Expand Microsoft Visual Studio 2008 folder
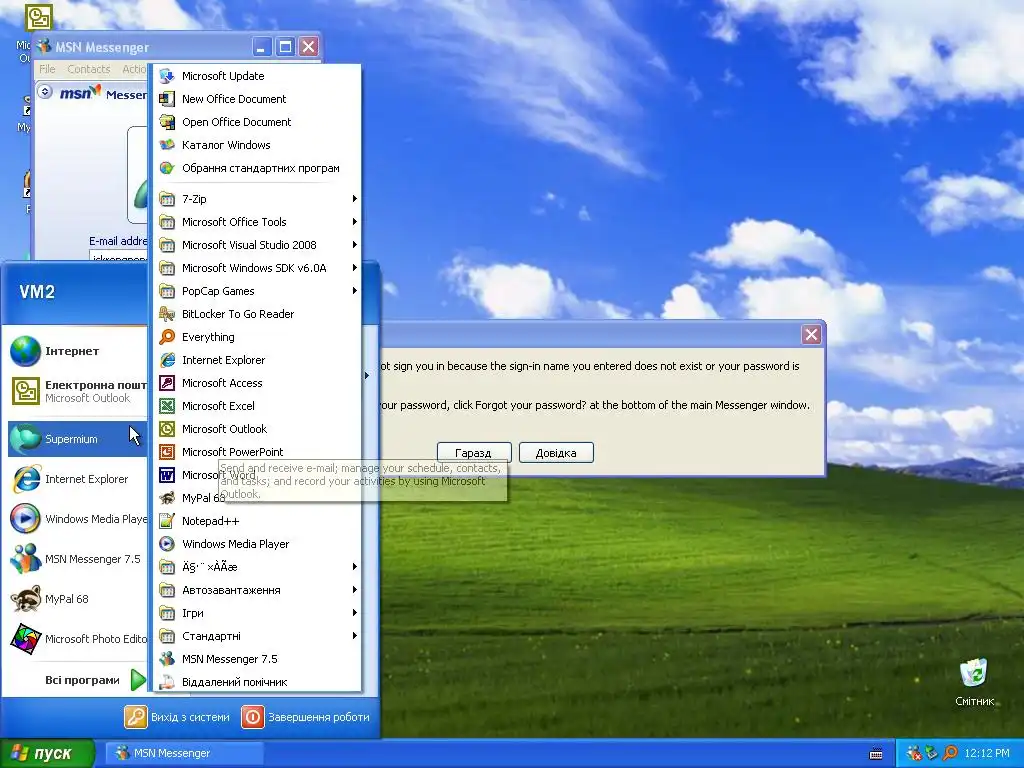This screenshot has width=1024, height=768. coord(258,245)
